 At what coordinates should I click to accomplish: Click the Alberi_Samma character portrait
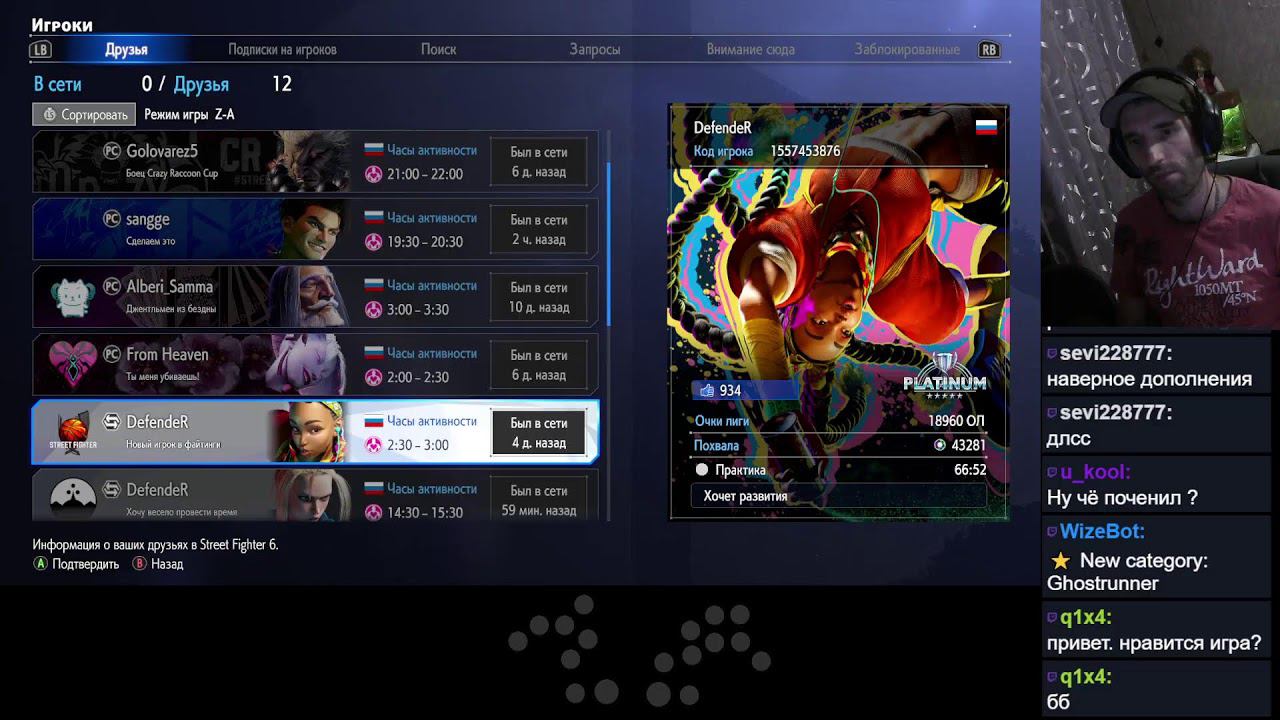(312, 297)
